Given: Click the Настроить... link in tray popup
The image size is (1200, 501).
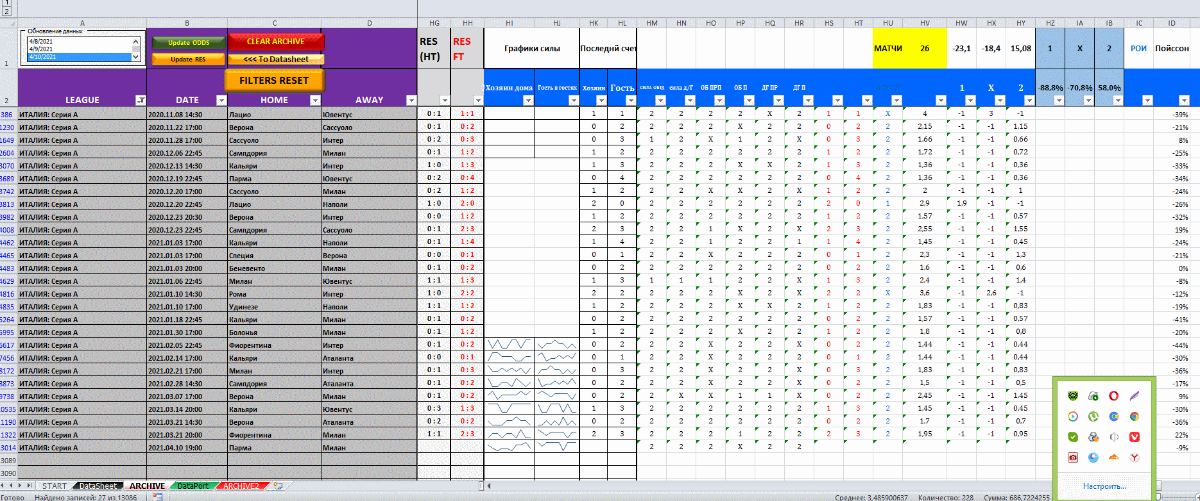Looking at the screenshot, I should 1104,485.
